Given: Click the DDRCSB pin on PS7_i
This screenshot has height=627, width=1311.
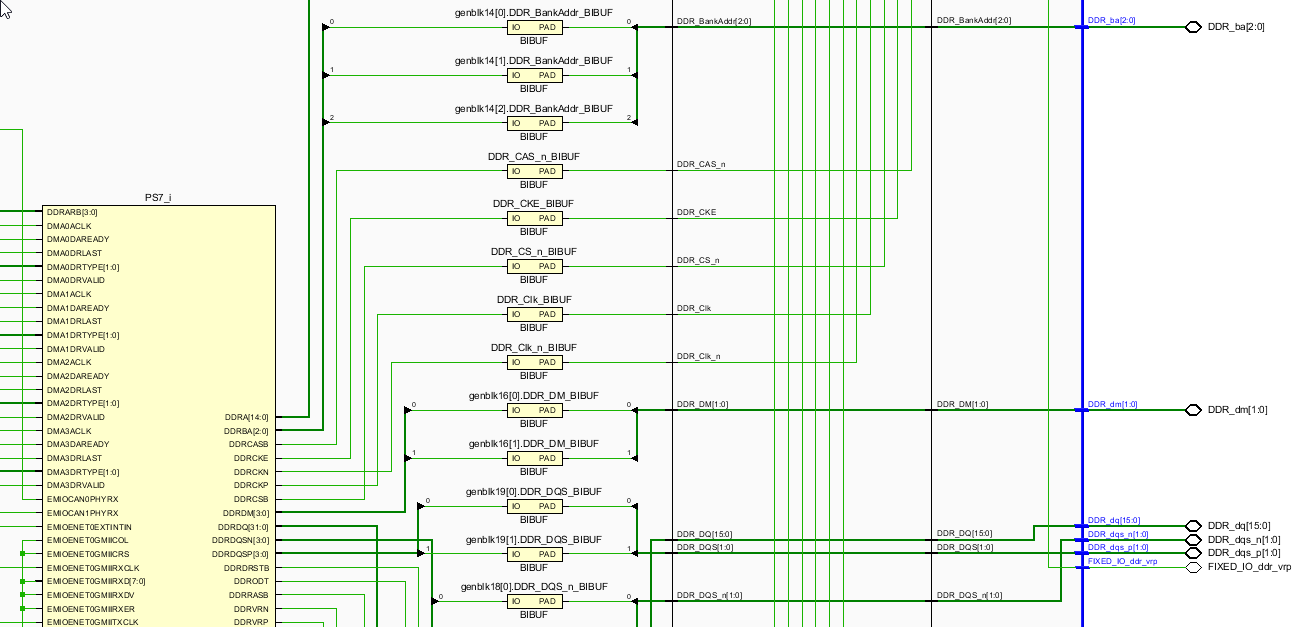Looking at the screenshot, I should coord(253,499).
